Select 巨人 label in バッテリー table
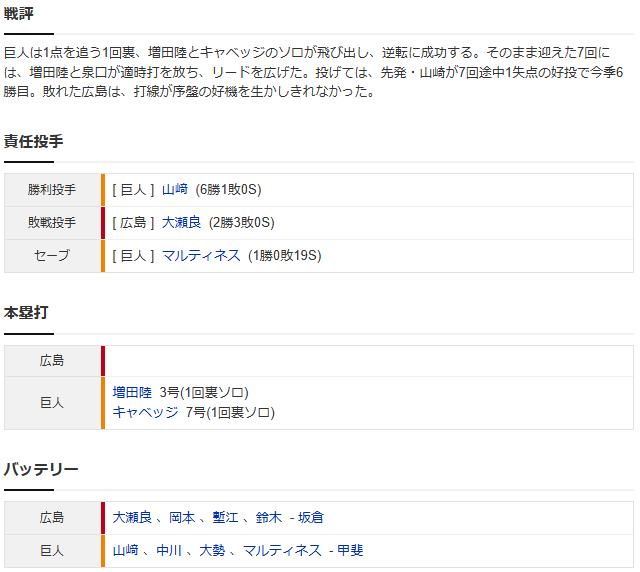Image resolution: width=640 pixels, height=572 pixels. coord(52,550)
